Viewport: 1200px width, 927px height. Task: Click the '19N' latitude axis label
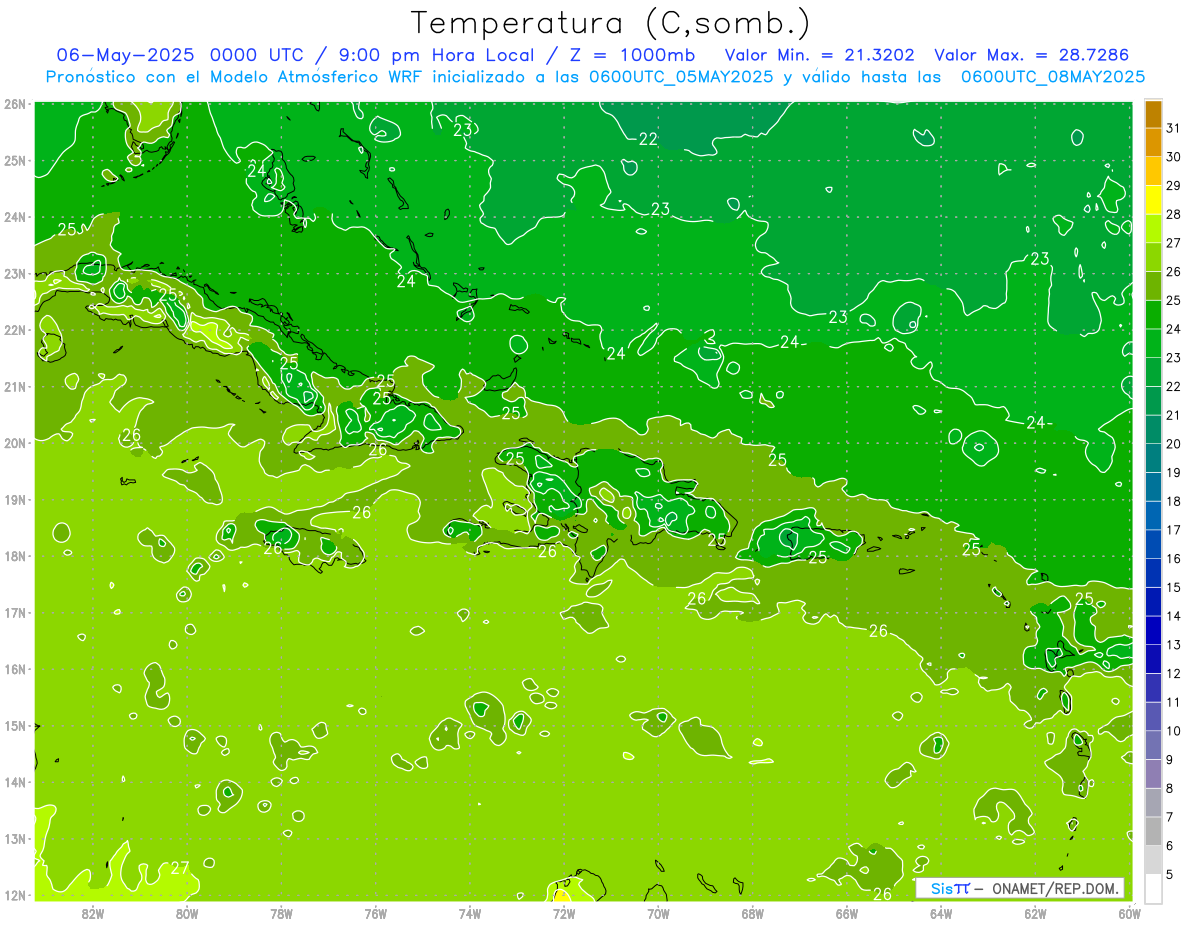click(15, 500)
